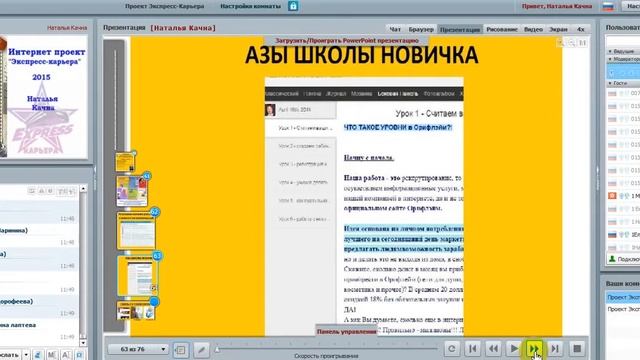Click the chat font size 'A' icon at bottom
The width and height of the screenshot is (640, 360).
pyautogui.click(x=66, y=355)
